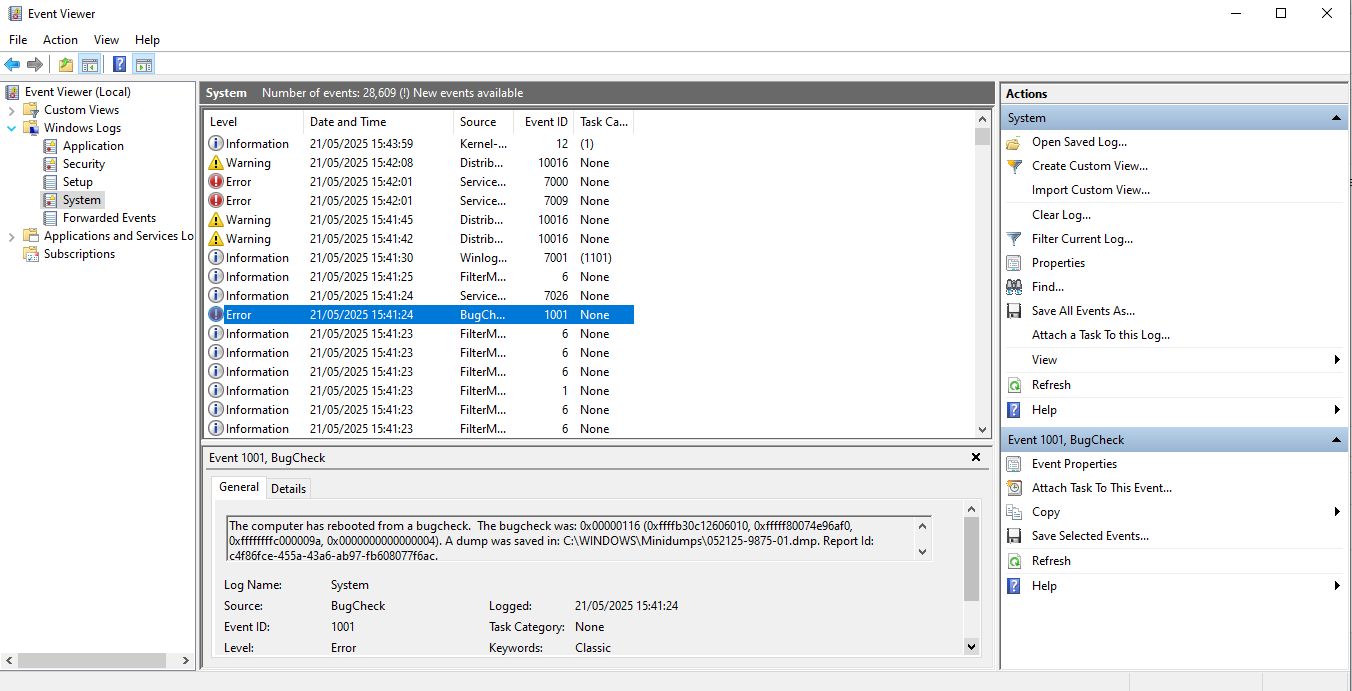Select the FilterManager row with Event ID 1

419,391
